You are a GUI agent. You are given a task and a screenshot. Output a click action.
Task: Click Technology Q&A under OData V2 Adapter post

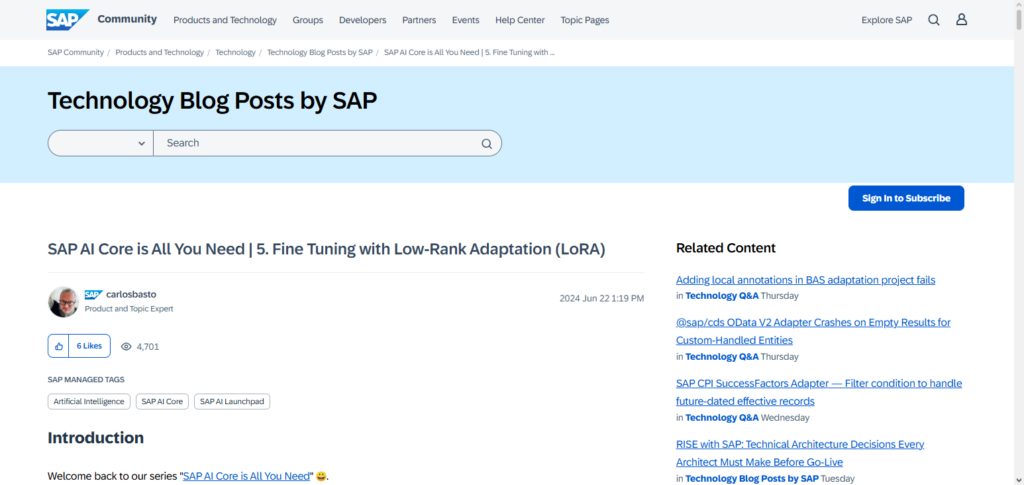722,357
